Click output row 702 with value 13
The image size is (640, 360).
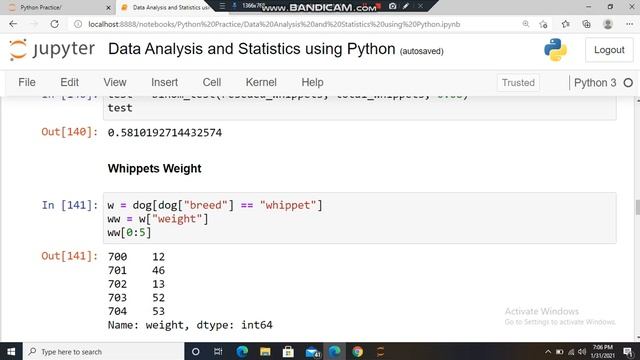click(x=136, y=284)
